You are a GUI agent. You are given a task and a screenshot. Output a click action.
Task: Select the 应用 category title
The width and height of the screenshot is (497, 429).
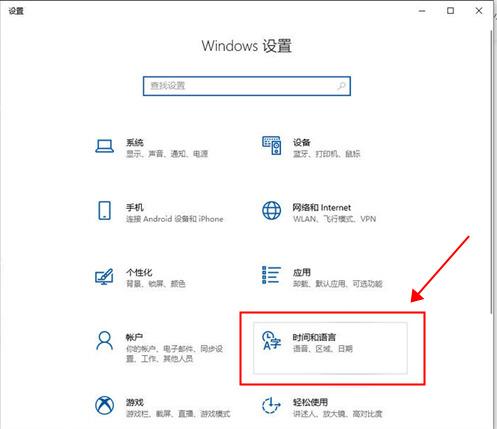302,272
